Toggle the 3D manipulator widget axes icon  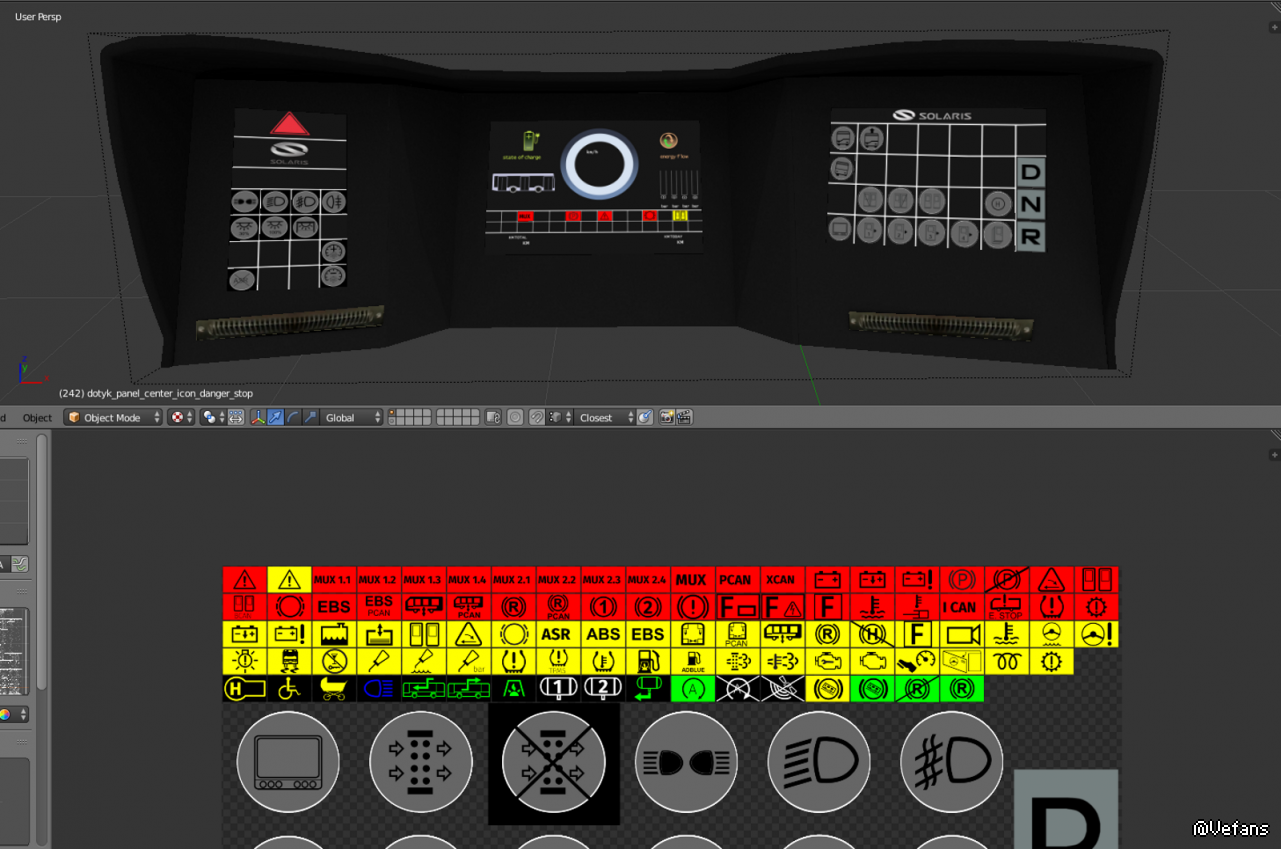point(259,418)
